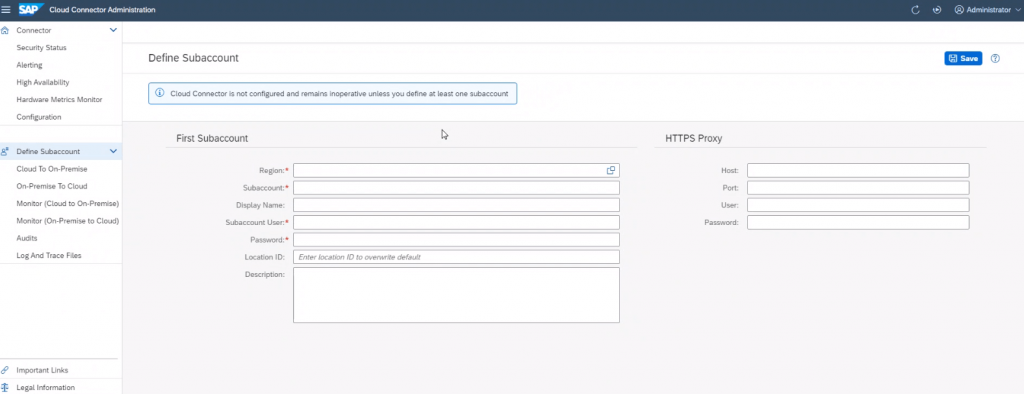Go to Cloud To On-Premise
The height and width of the screenshot is (394, 1024).
pos(52,169)
